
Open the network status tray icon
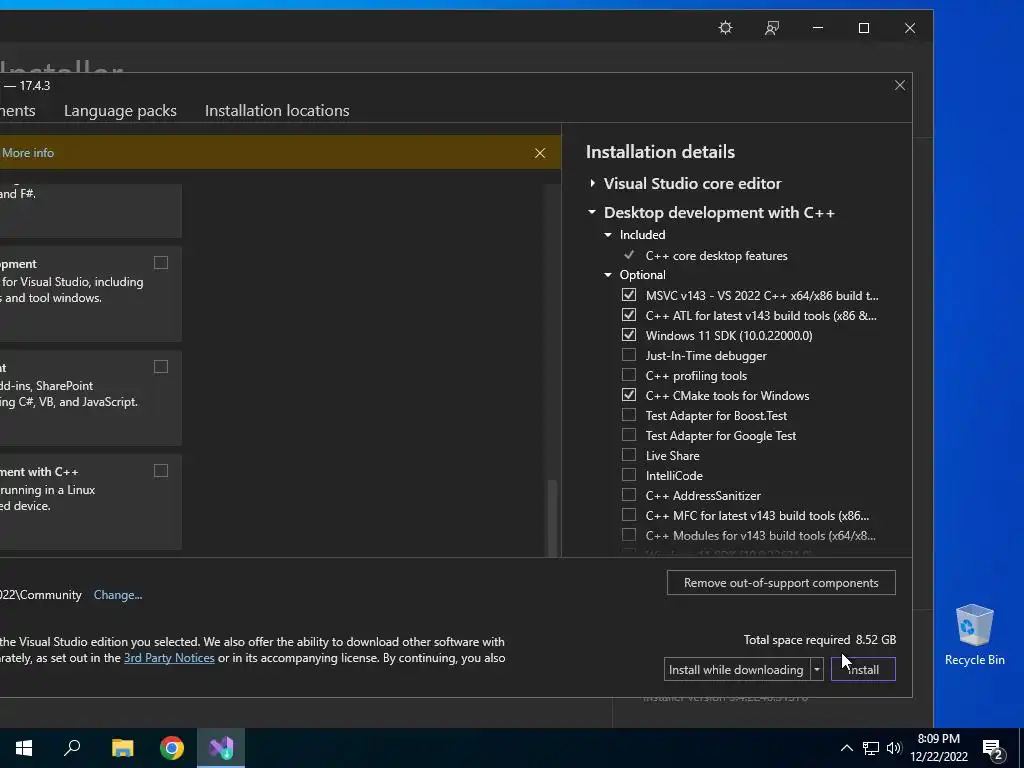pyautogui.click(x=871, y=748)
